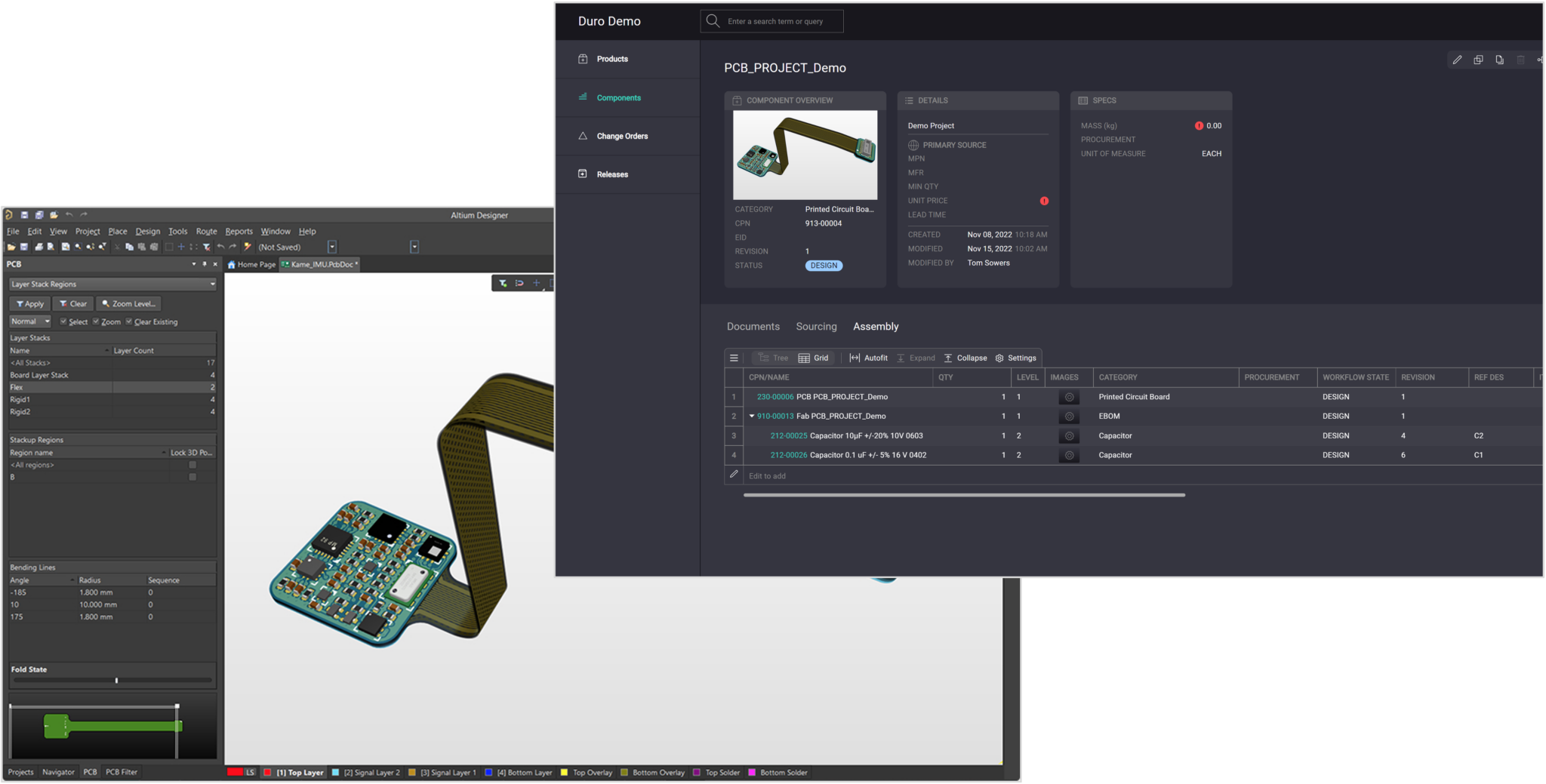Open Change Orders in Duro sidebar
This screenshot has width=1546, height=784.
(621, 137)
